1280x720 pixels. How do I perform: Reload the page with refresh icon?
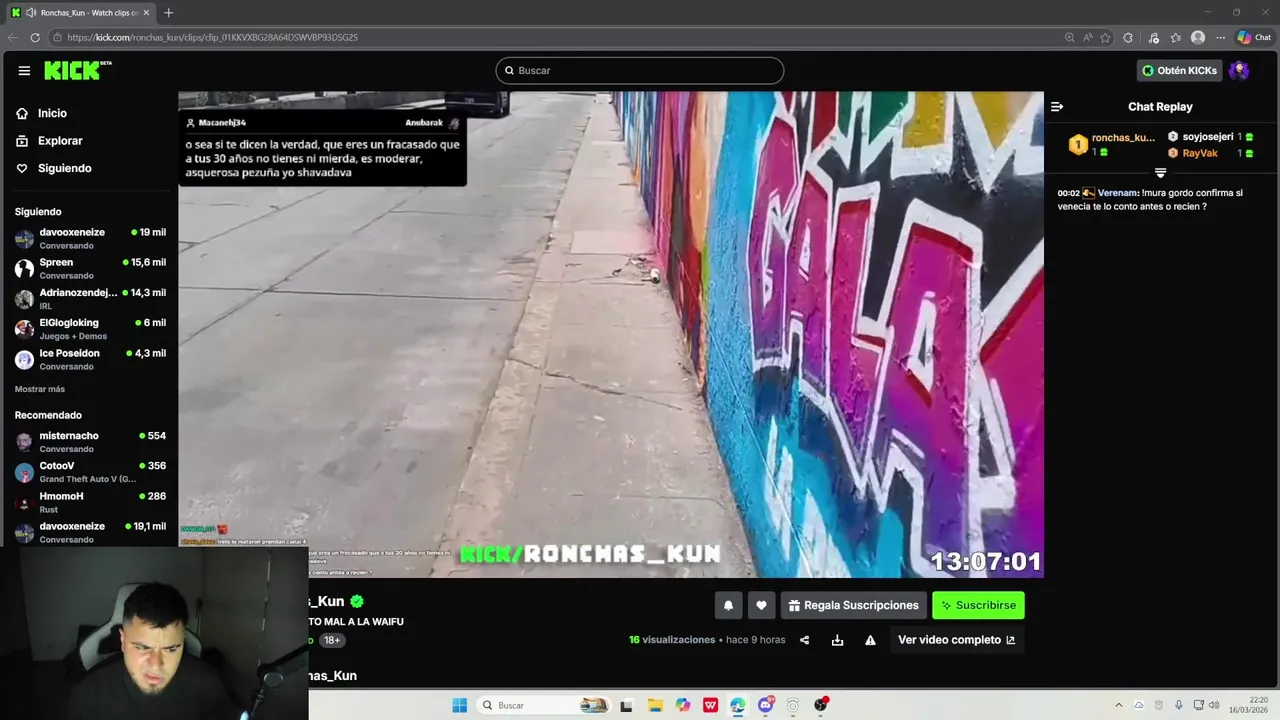coord(35,37)
